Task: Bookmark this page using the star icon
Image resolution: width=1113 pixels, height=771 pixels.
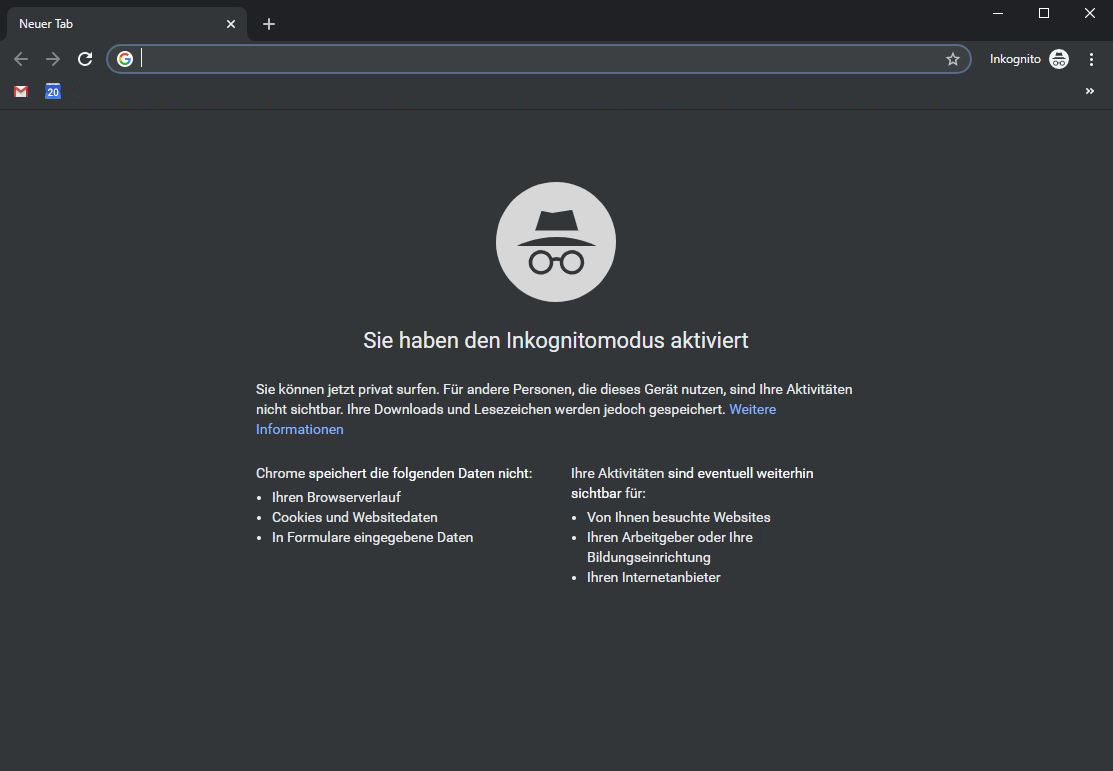Action: point(952,59)
